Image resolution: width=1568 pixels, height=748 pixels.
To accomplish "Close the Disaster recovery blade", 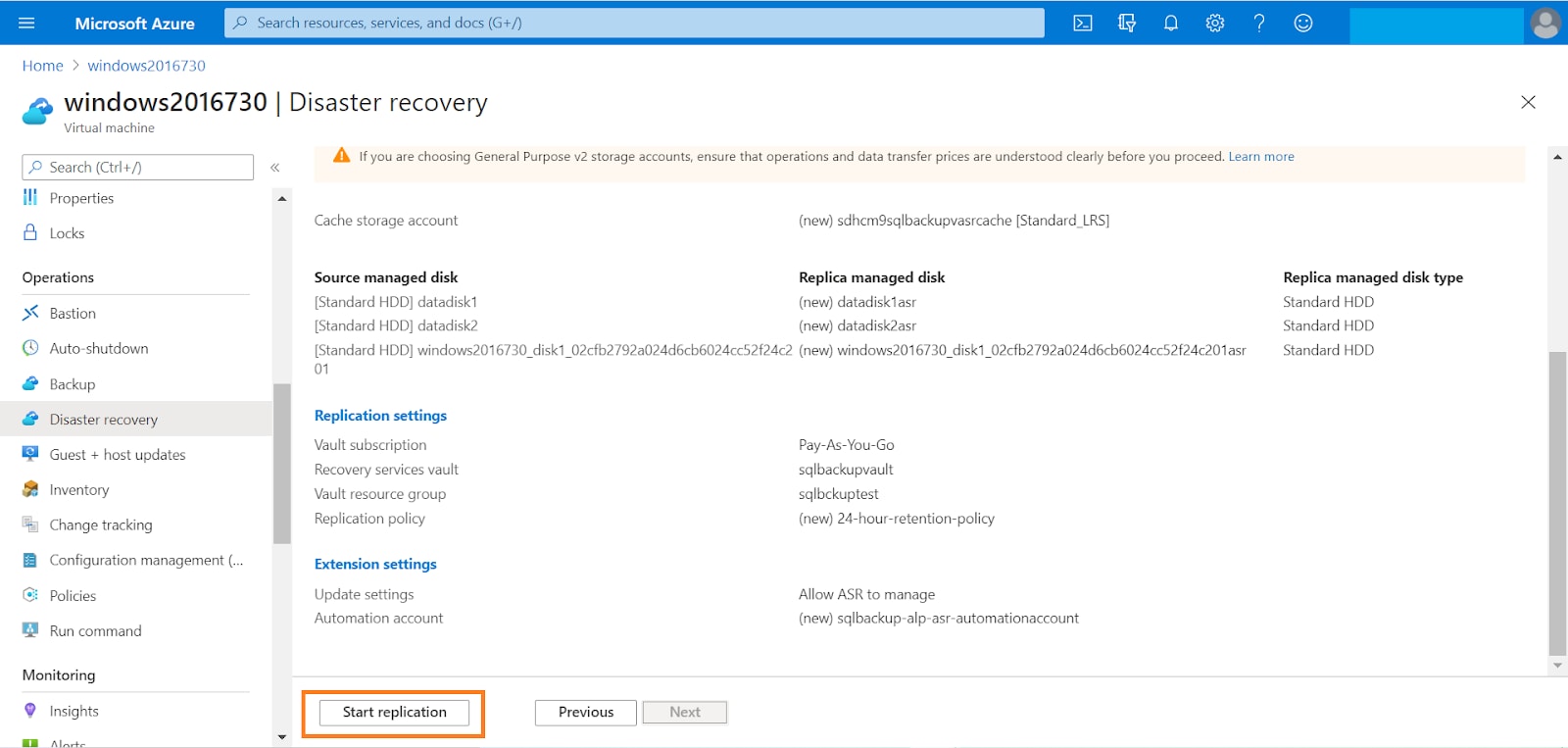I will coord(1528,102).
